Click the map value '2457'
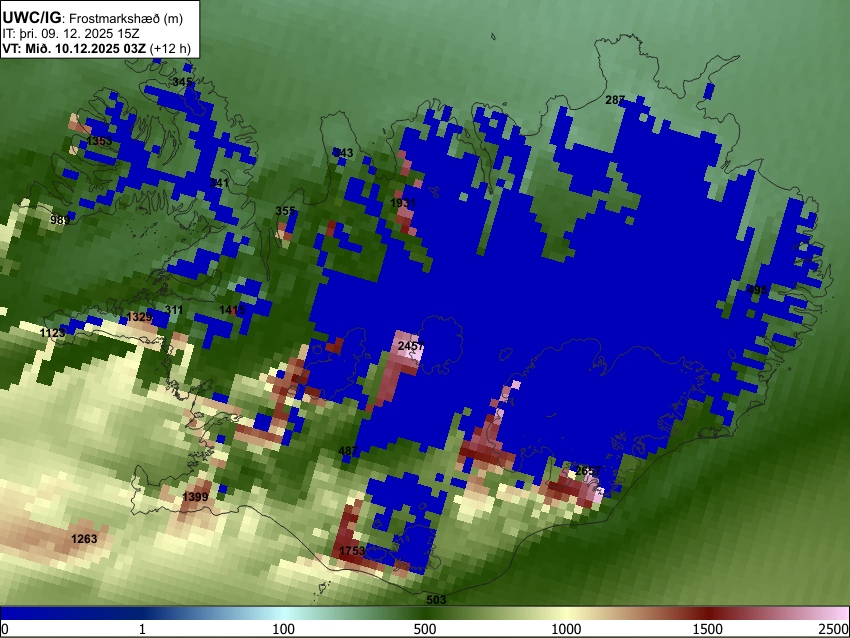The height and width of the screenshot is (638, 850). pyautogui.click(x=410, y=346)
